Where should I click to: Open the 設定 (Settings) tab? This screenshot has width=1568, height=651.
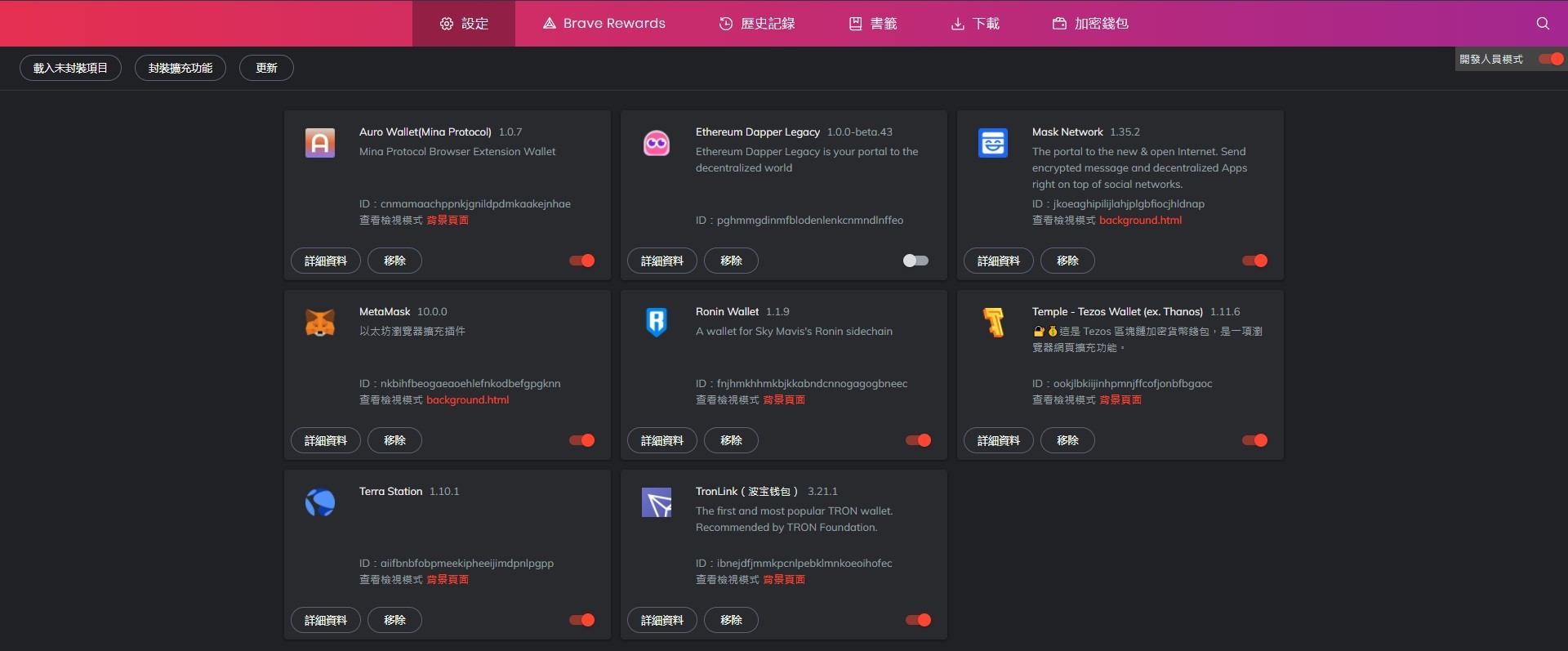464,24
